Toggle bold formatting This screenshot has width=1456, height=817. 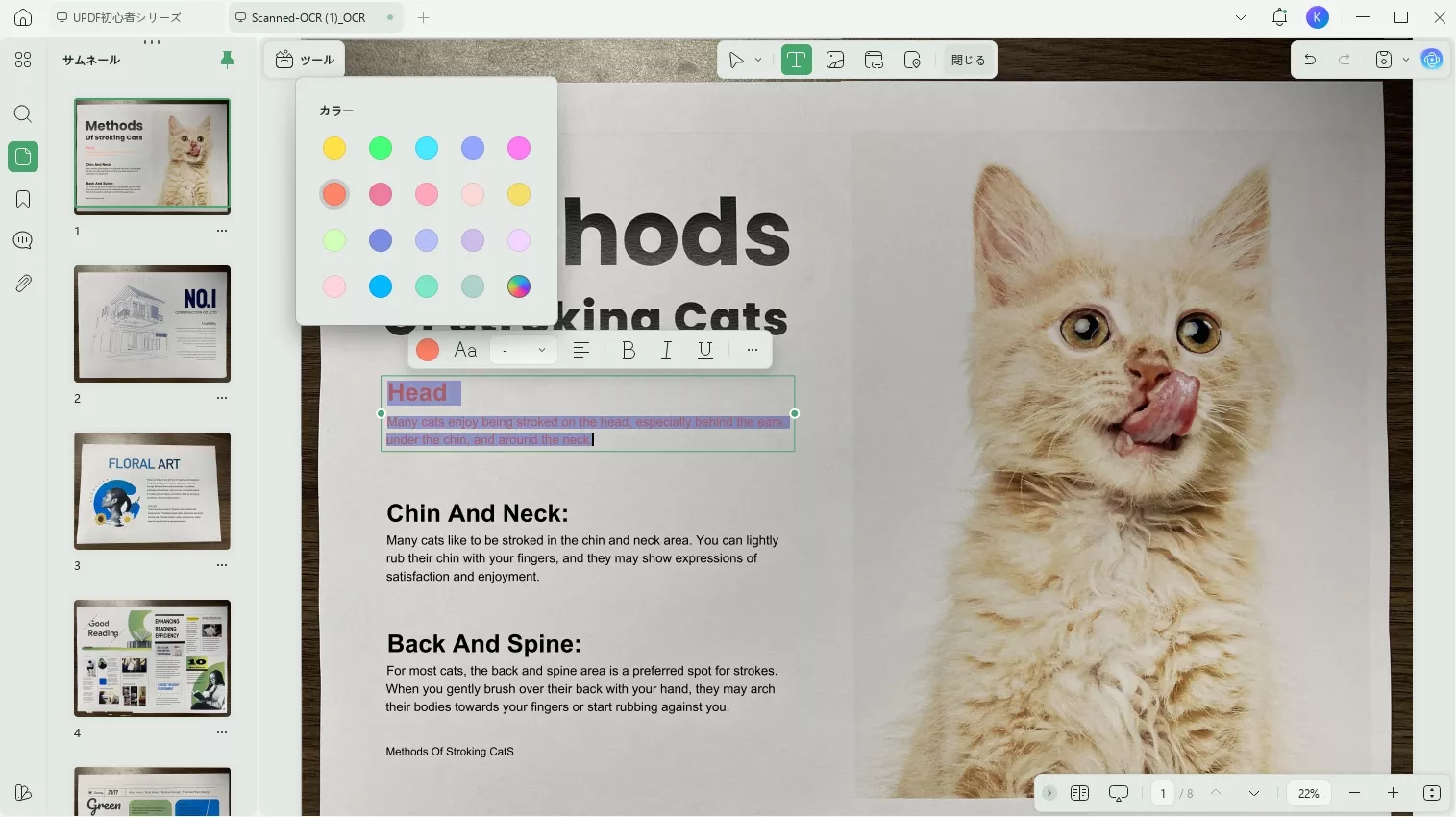point(629,350)
